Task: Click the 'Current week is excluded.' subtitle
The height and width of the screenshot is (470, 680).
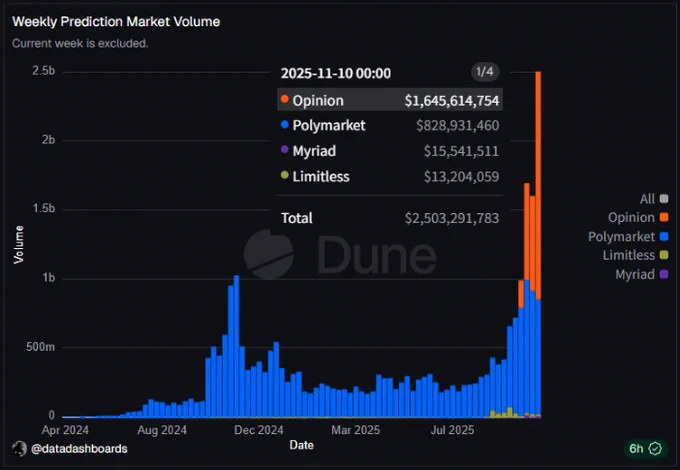Action: click(80, 43)
